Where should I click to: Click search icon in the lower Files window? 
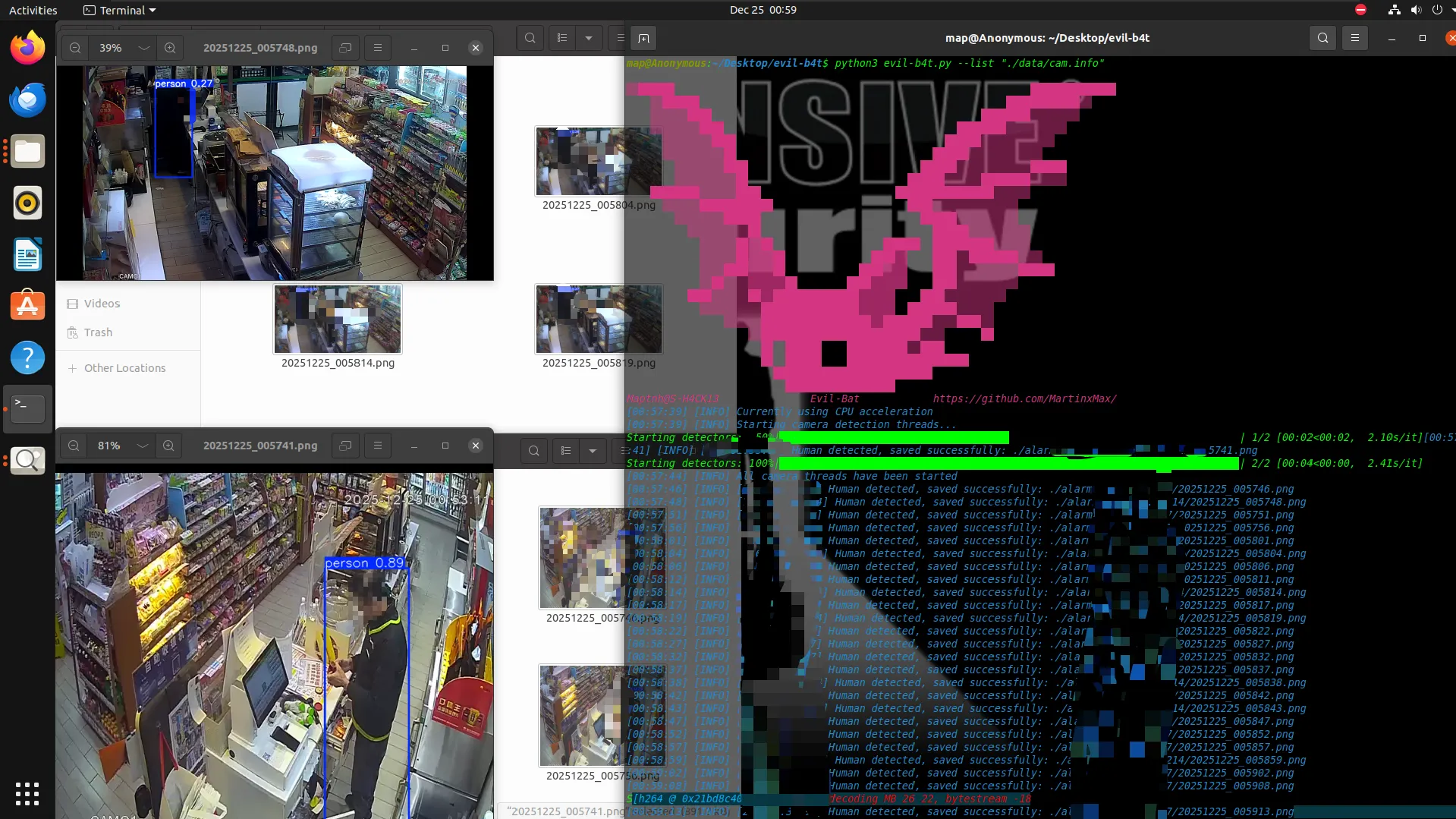tap(534, 451)
